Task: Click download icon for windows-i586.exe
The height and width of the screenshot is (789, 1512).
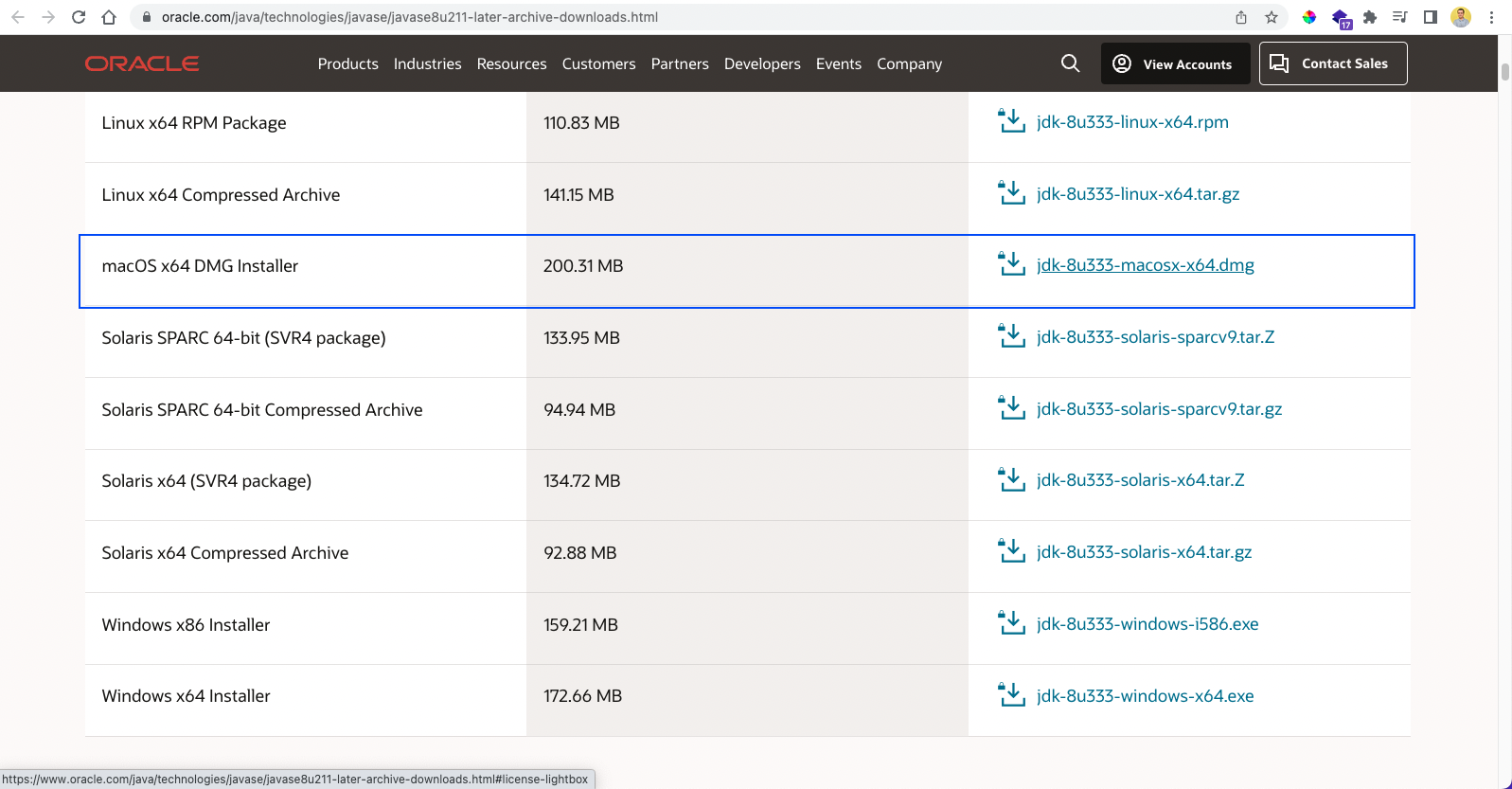Action: [1012, 623]
